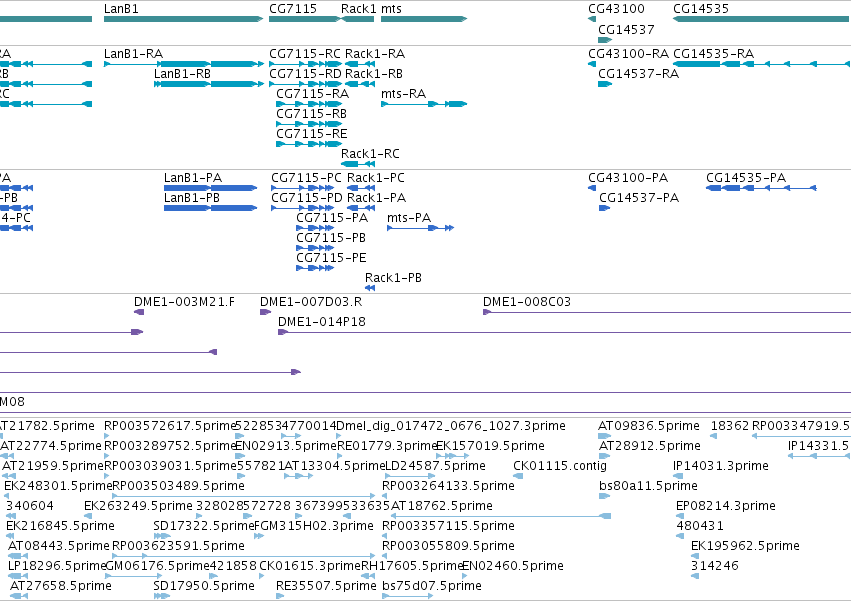Select the Rack1-PB protein label

click(x=393, y=279)
